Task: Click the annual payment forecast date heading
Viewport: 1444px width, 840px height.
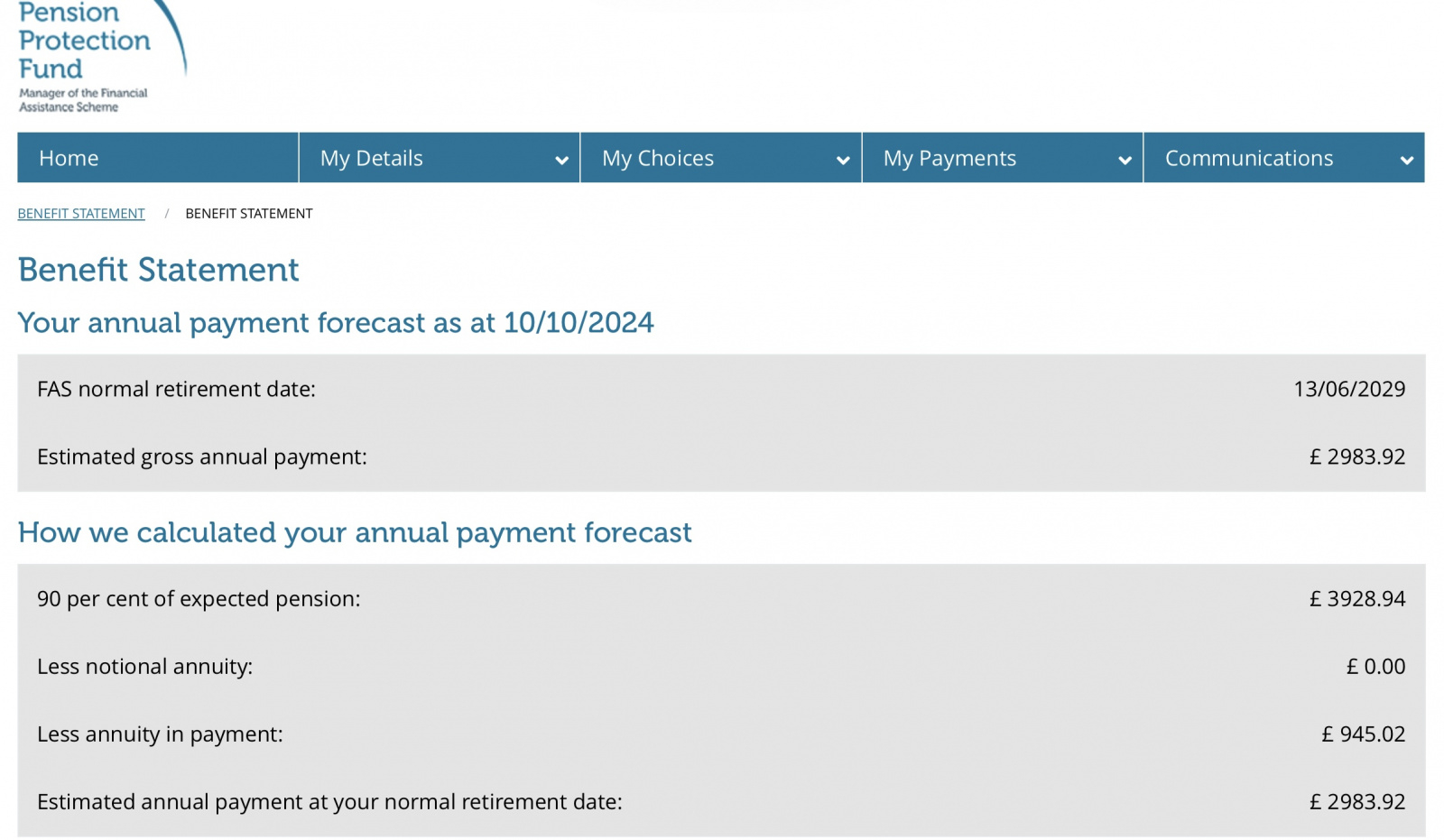Action: 336,323
